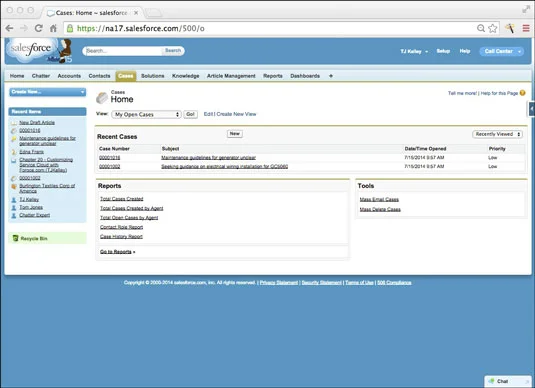Open case 00001002 in Recent Cases table
The image size is (535, 388).
[x=110, y=167]
